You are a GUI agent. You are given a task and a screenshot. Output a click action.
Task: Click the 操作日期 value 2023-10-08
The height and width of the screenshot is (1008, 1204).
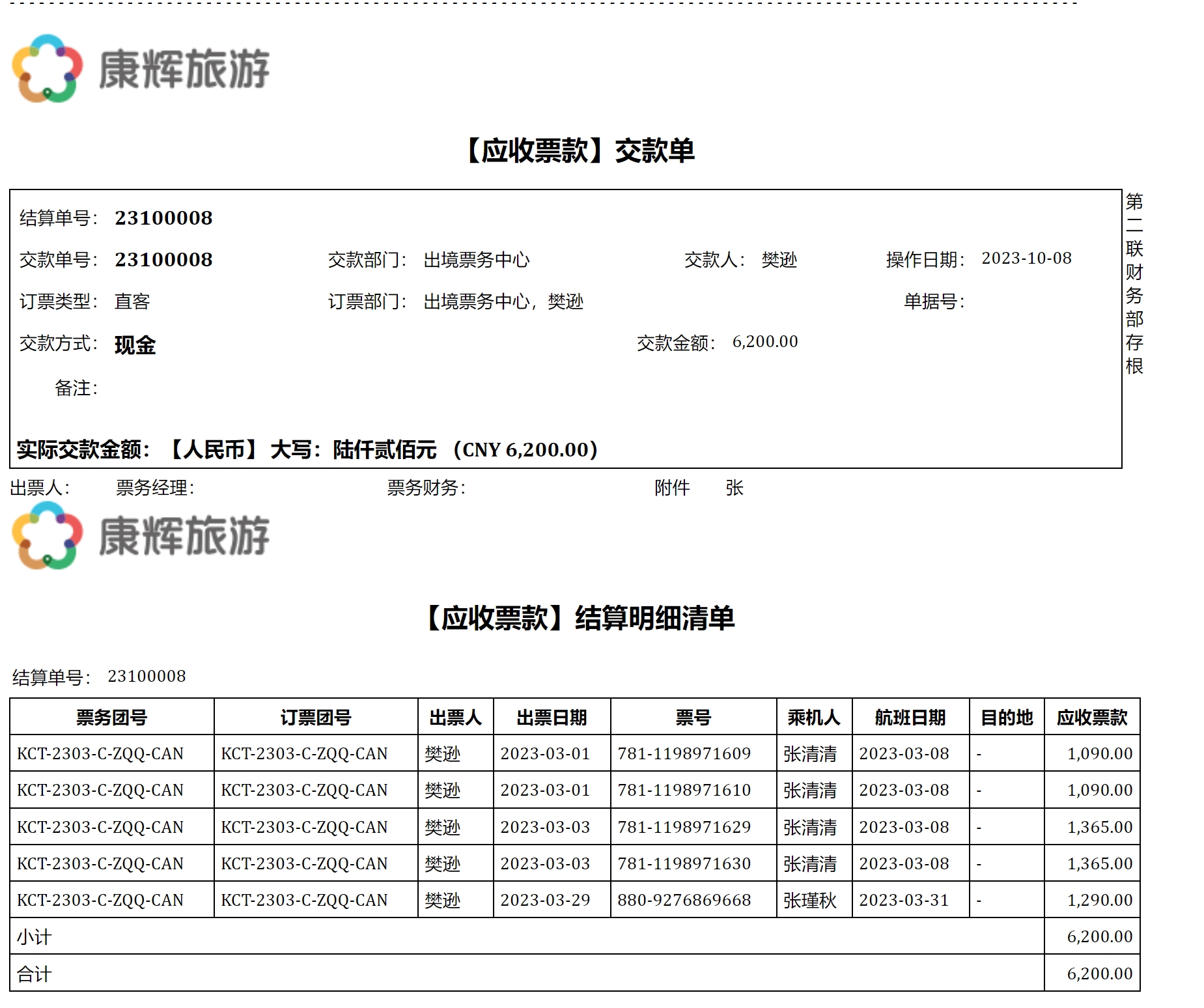[1026, 259]
